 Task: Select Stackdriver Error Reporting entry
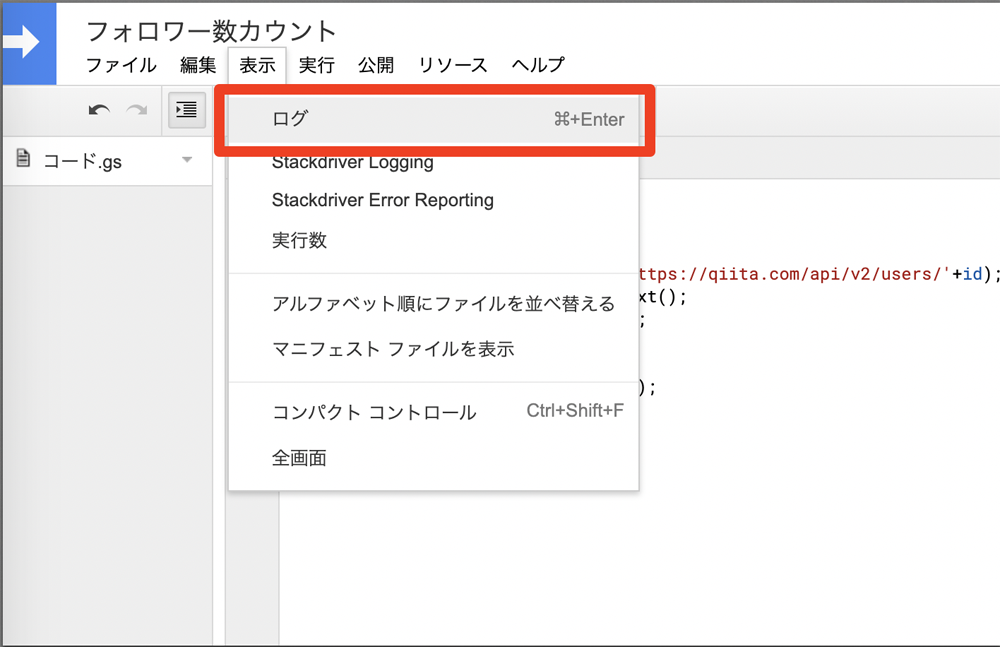click(434, 200)
